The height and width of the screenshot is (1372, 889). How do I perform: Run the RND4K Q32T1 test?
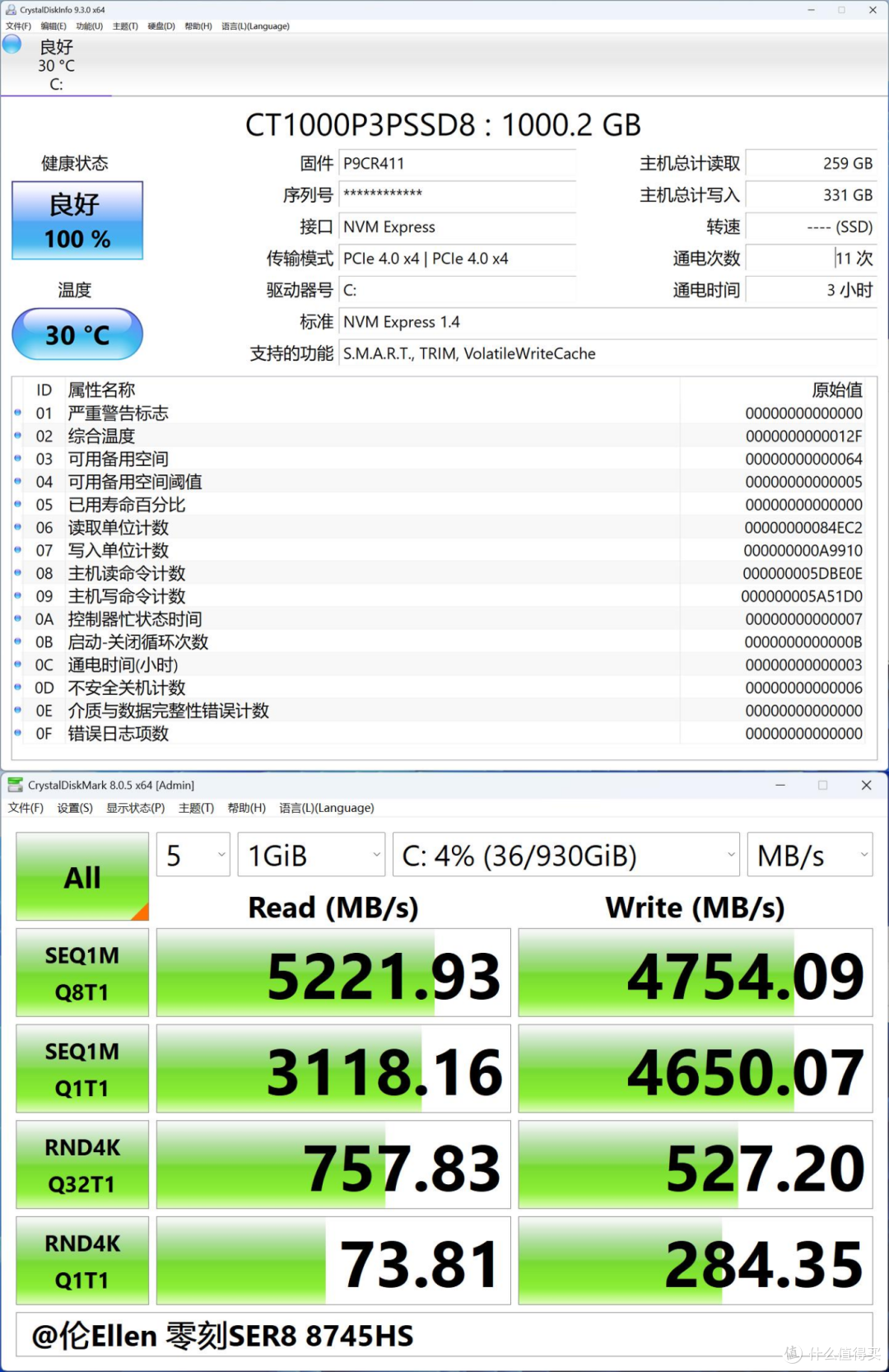(x=82, y=1164)
